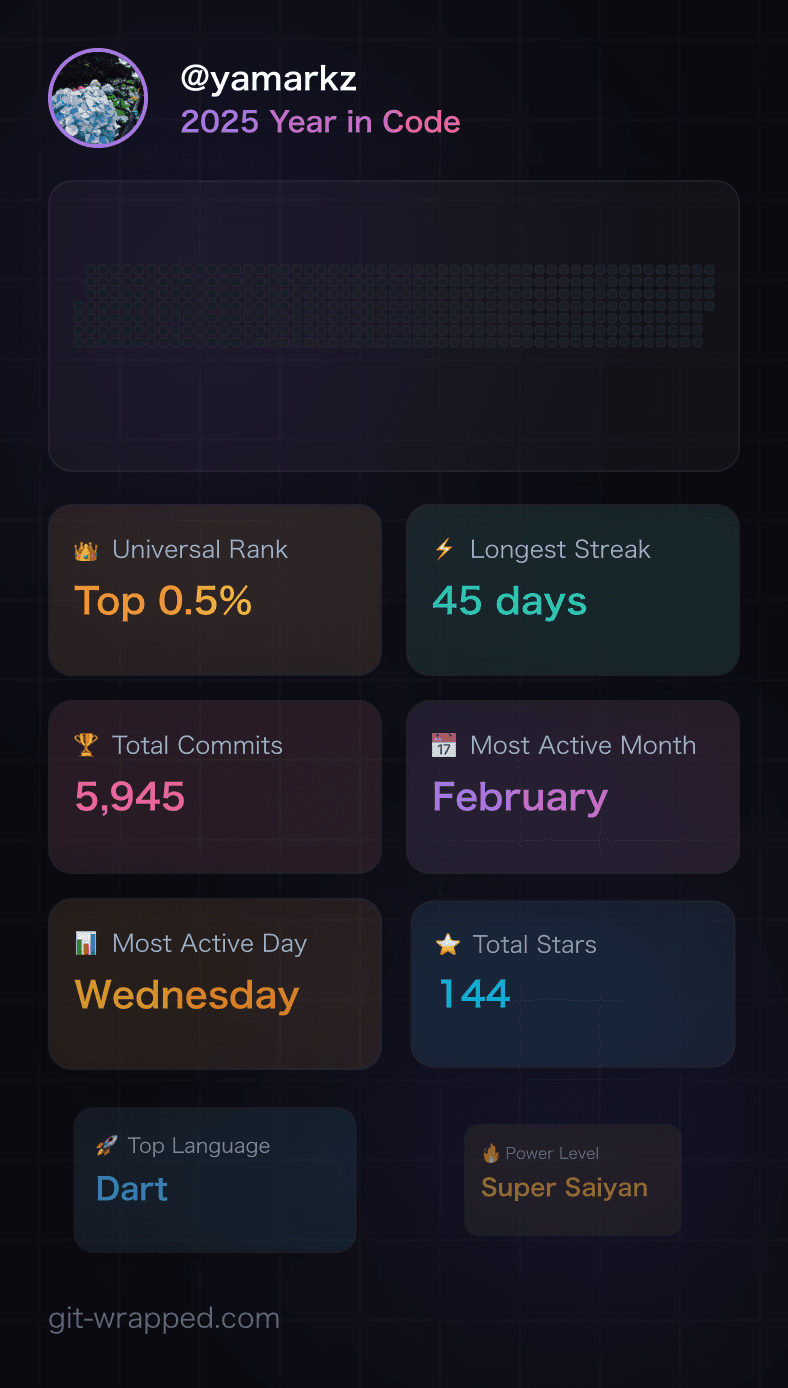The height and width of the screenshot is (1388, 788).
Task: Click the calendar icon for Most Active Month
Action: click(443, 745)
